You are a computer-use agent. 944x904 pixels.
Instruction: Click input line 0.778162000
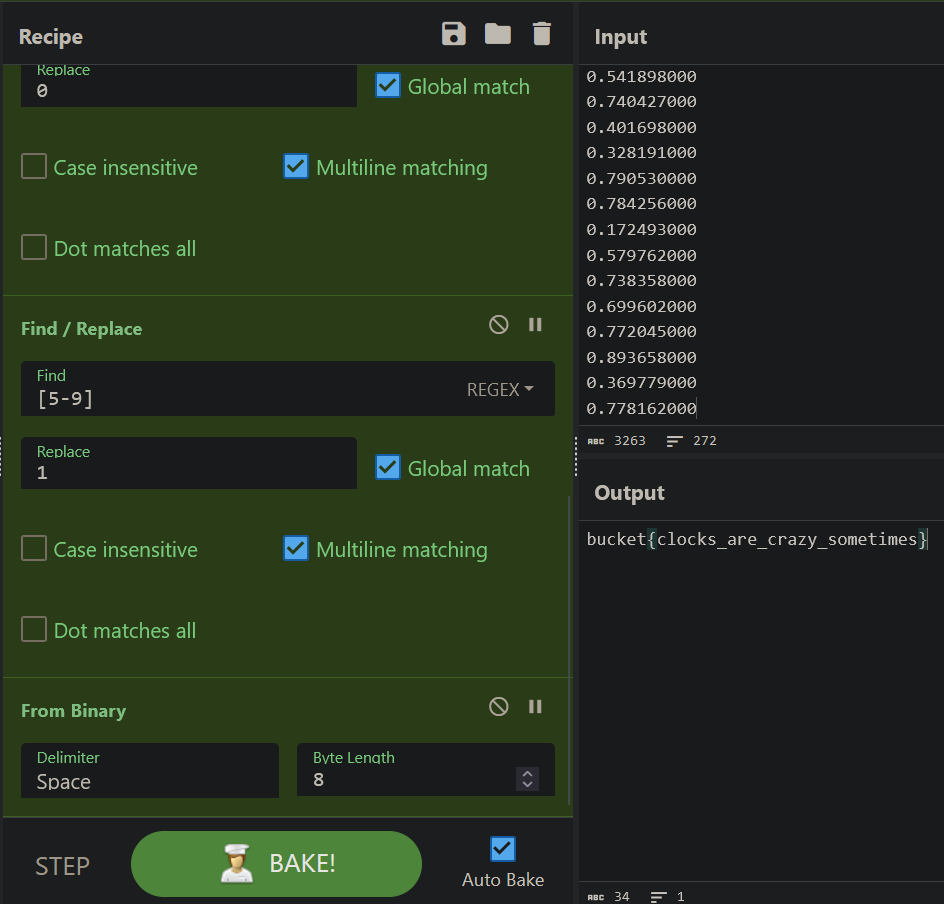click(641, 409)
